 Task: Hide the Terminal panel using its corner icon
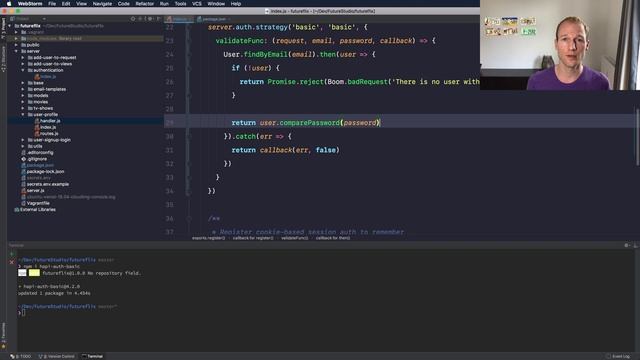pos(636,245)
